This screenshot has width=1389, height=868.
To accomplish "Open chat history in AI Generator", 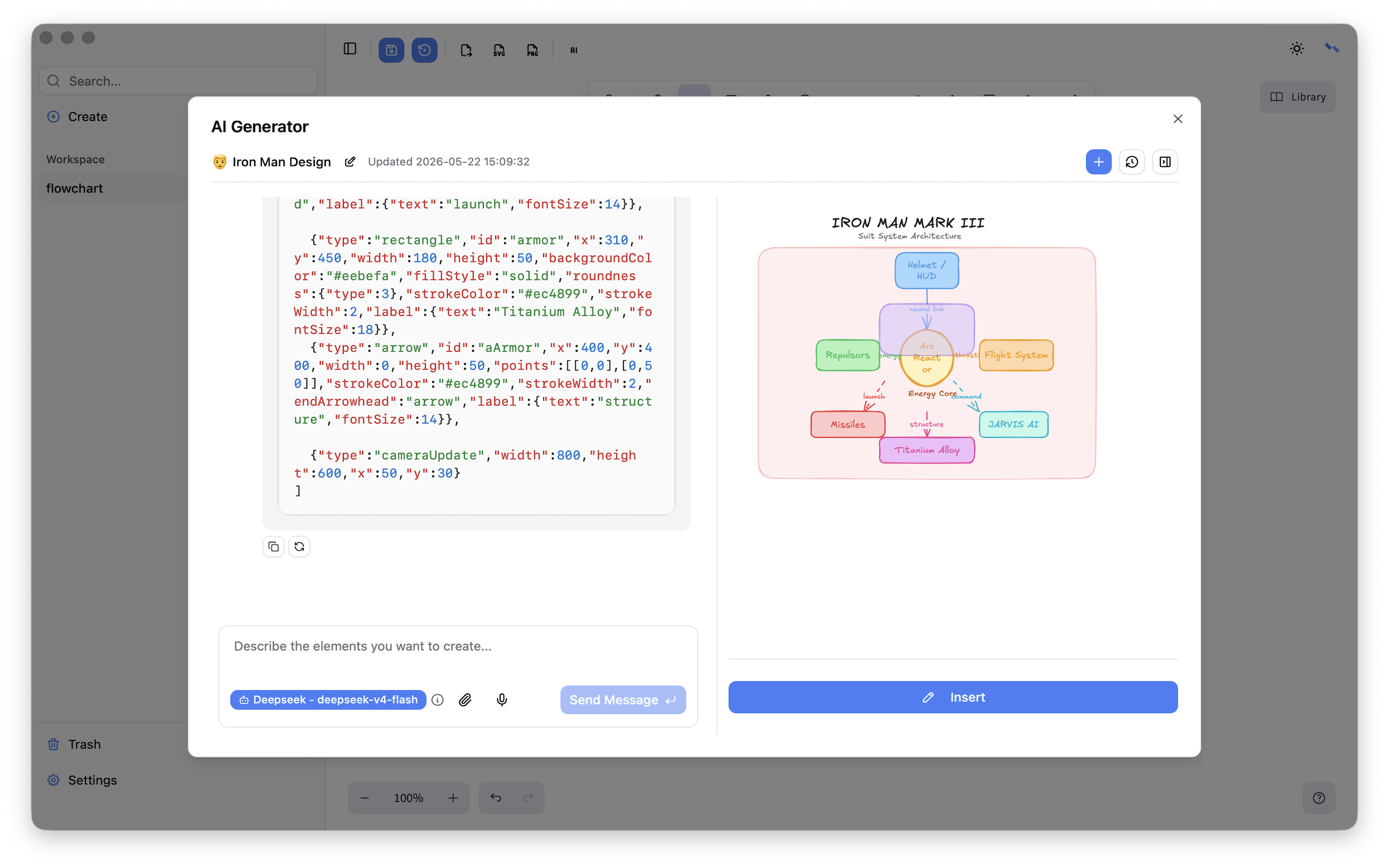I will click(1132, 162).
